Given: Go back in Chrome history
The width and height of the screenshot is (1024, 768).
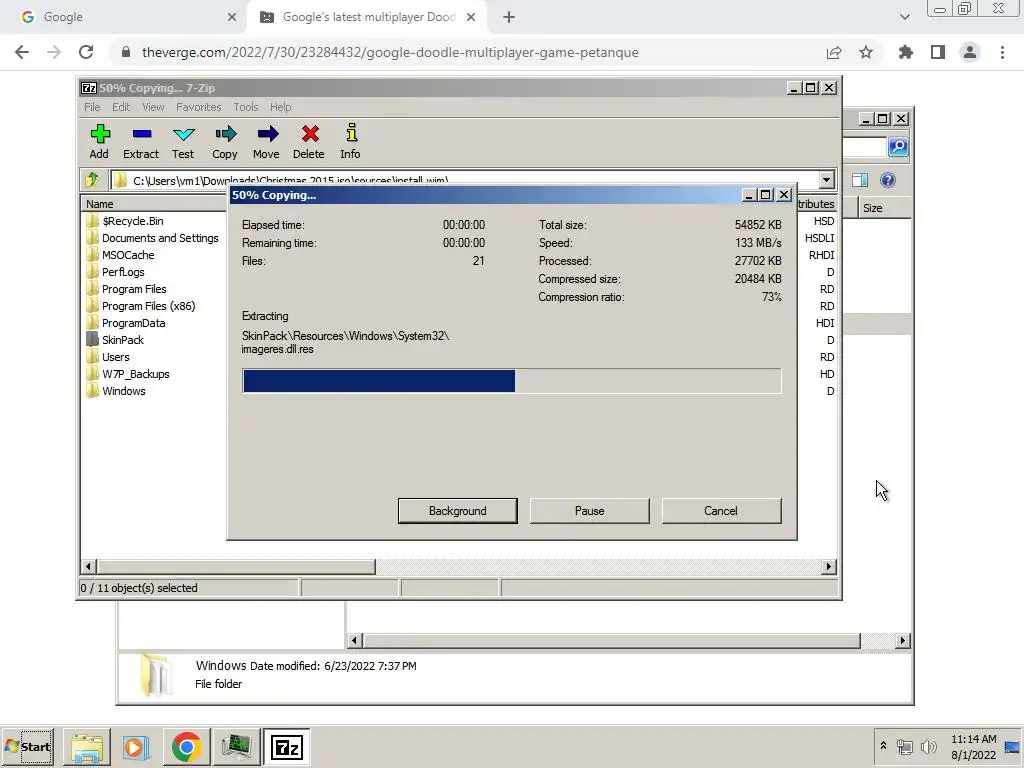Looking at the screenshot, I should coord(22,52).
